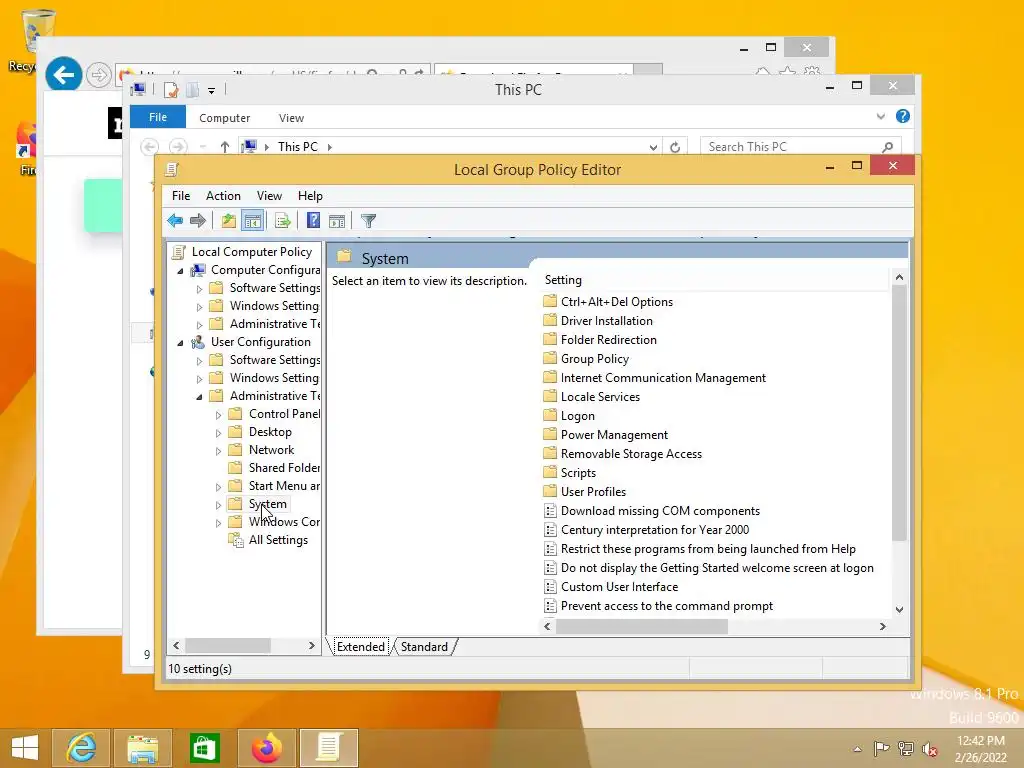Collapse the User Configuration tree node
The image size is (1024, 768).
coord(181,342)
